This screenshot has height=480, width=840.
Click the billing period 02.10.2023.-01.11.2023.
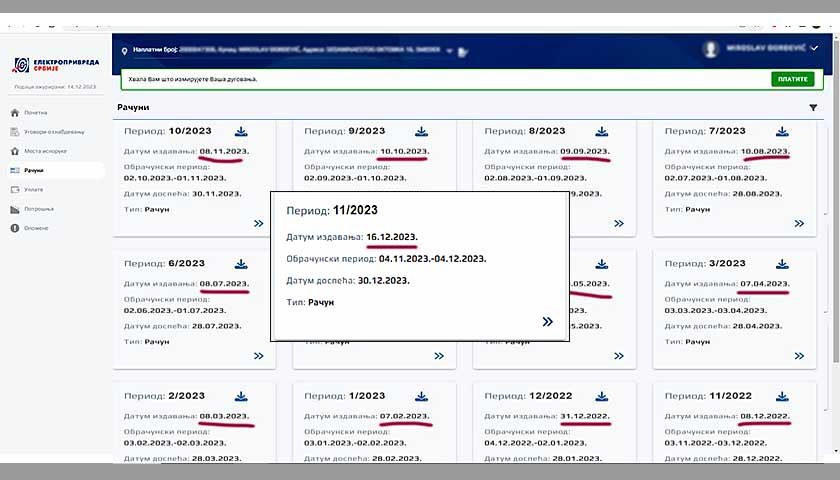pos(175,178)
